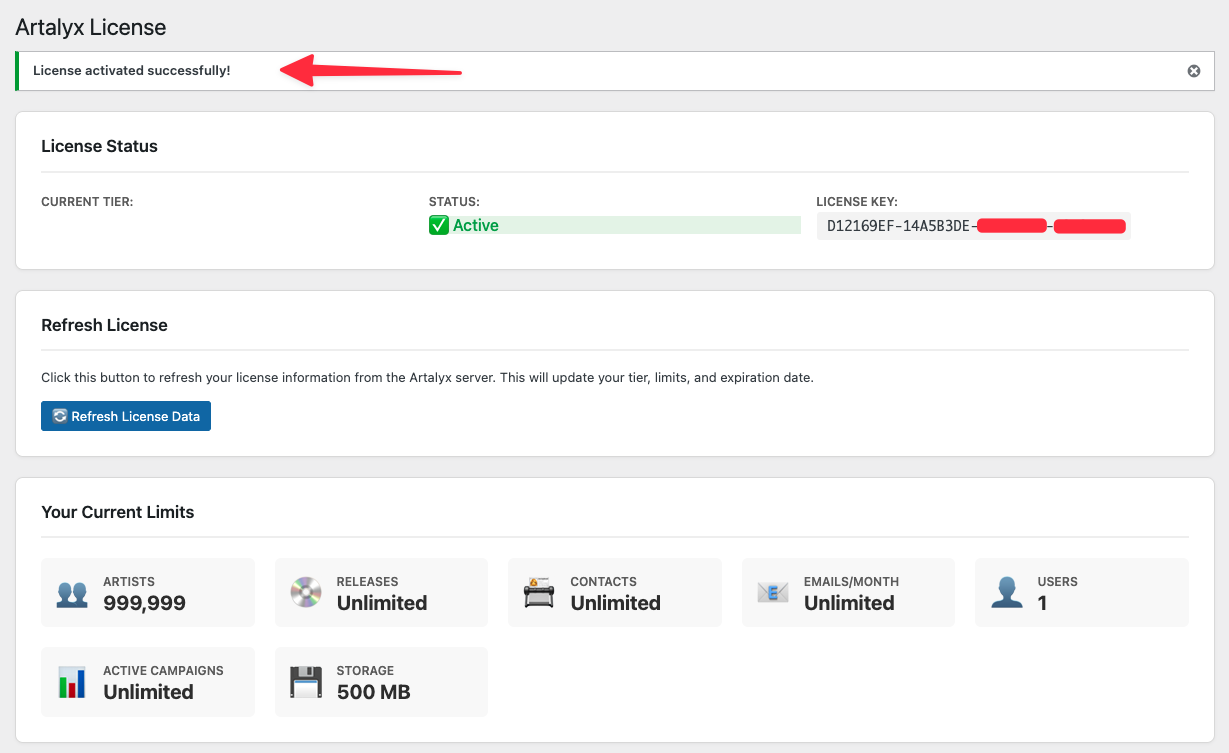Click the Artalyx License page heading
This screenshot has height=753, width=1229.
click(88, 27)
